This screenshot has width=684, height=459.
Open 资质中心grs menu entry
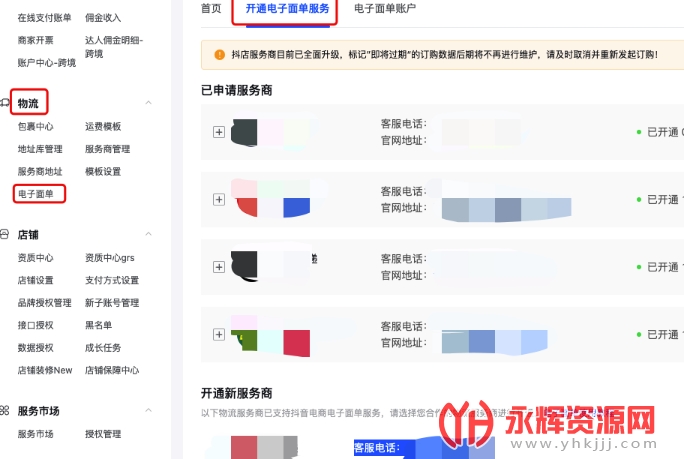click(109, 258)
